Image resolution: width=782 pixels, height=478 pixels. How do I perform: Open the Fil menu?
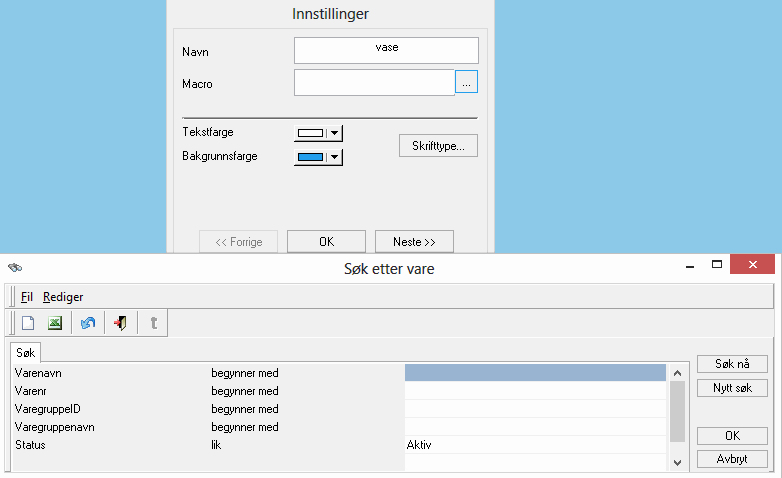[26, 297]
